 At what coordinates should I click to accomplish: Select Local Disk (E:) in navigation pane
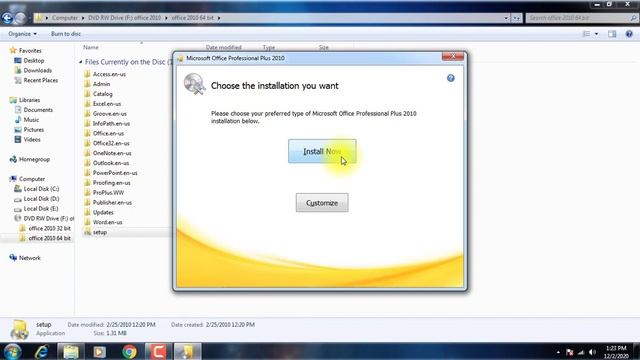click(41, 209)
